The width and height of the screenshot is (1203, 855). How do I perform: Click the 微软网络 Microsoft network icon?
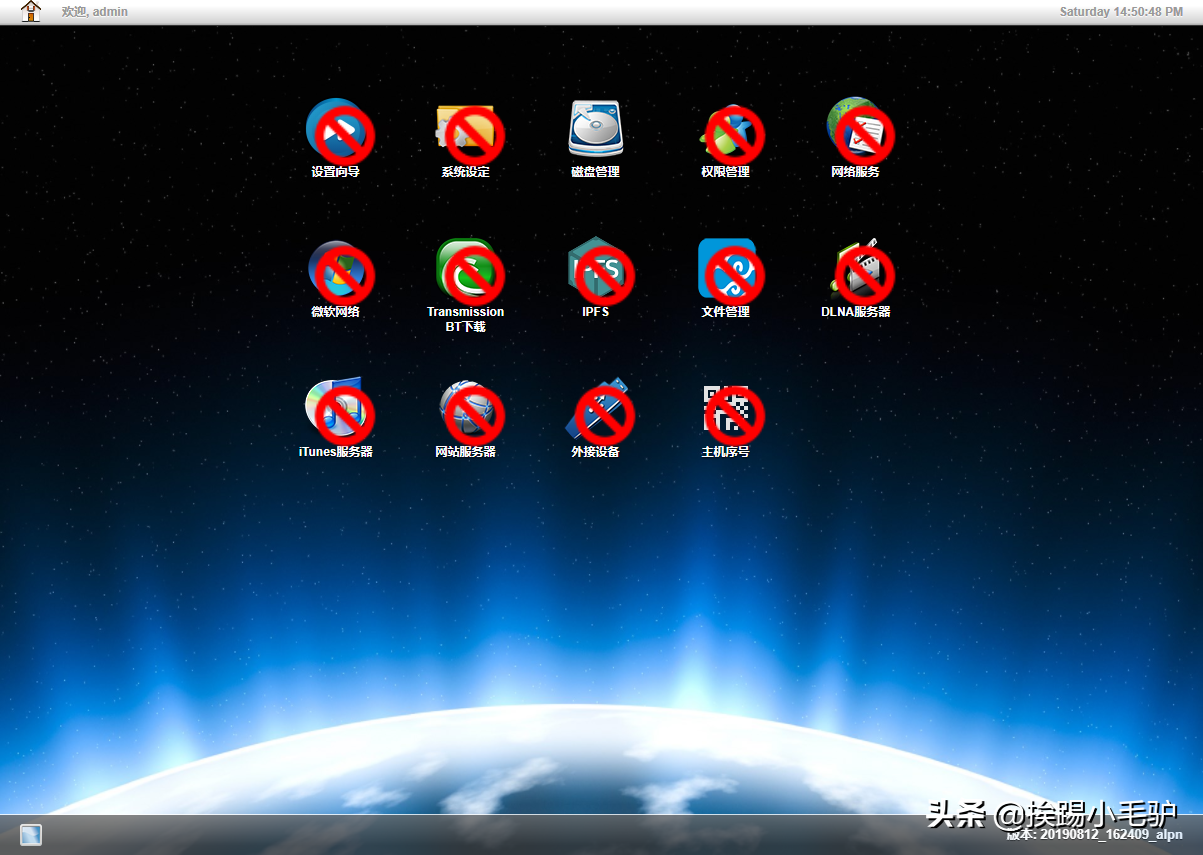tap(336, 270)
